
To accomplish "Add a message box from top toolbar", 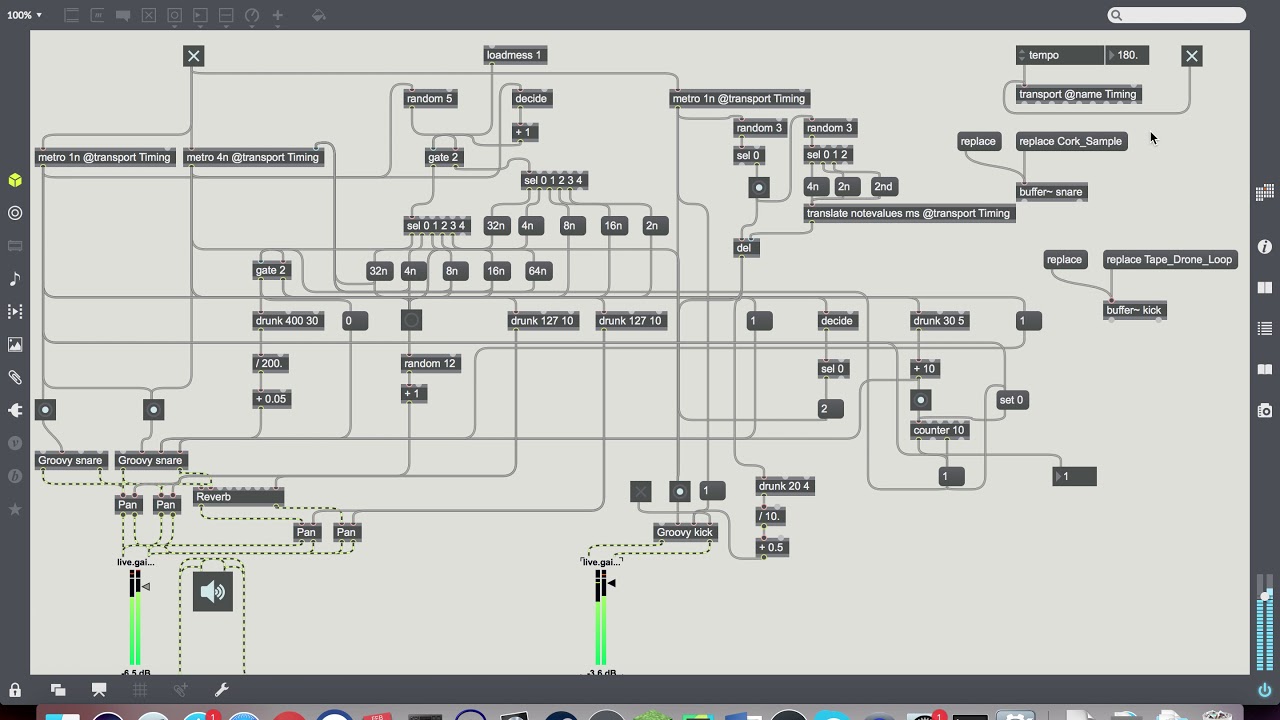I will click(97, 16).
